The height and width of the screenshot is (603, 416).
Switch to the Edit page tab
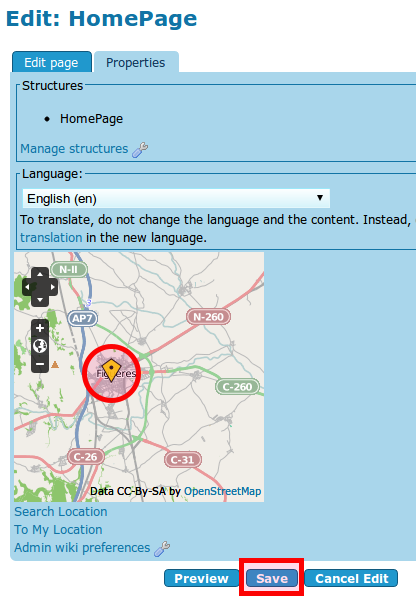point(52,62)
